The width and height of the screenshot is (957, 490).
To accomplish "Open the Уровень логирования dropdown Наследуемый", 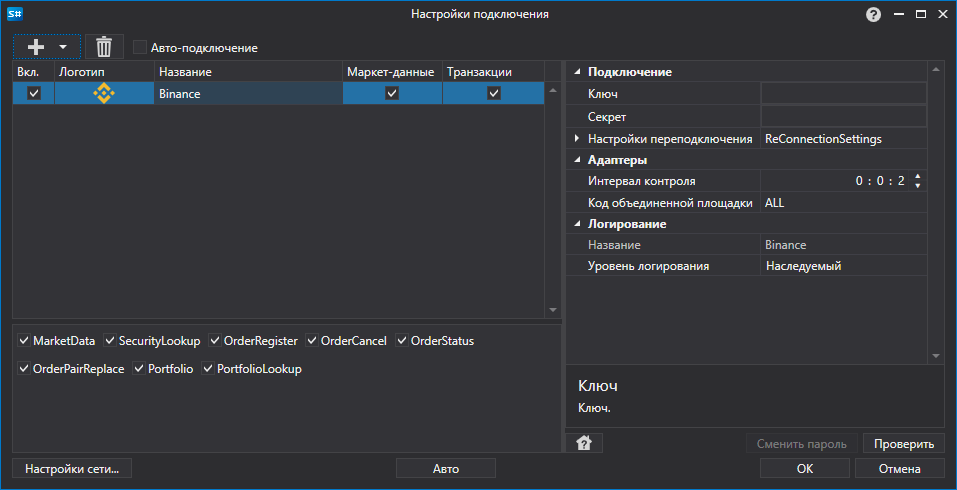I will (843, 266).
